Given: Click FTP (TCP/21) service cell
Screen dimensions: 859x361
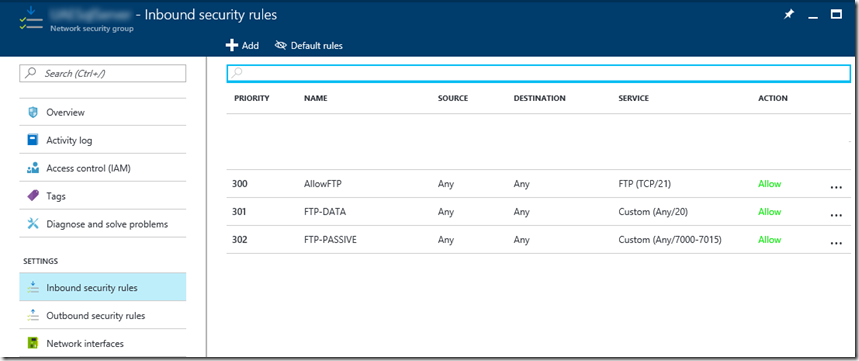Looking at the screenshot, I should pyautogui.click(x=645, y=184).
